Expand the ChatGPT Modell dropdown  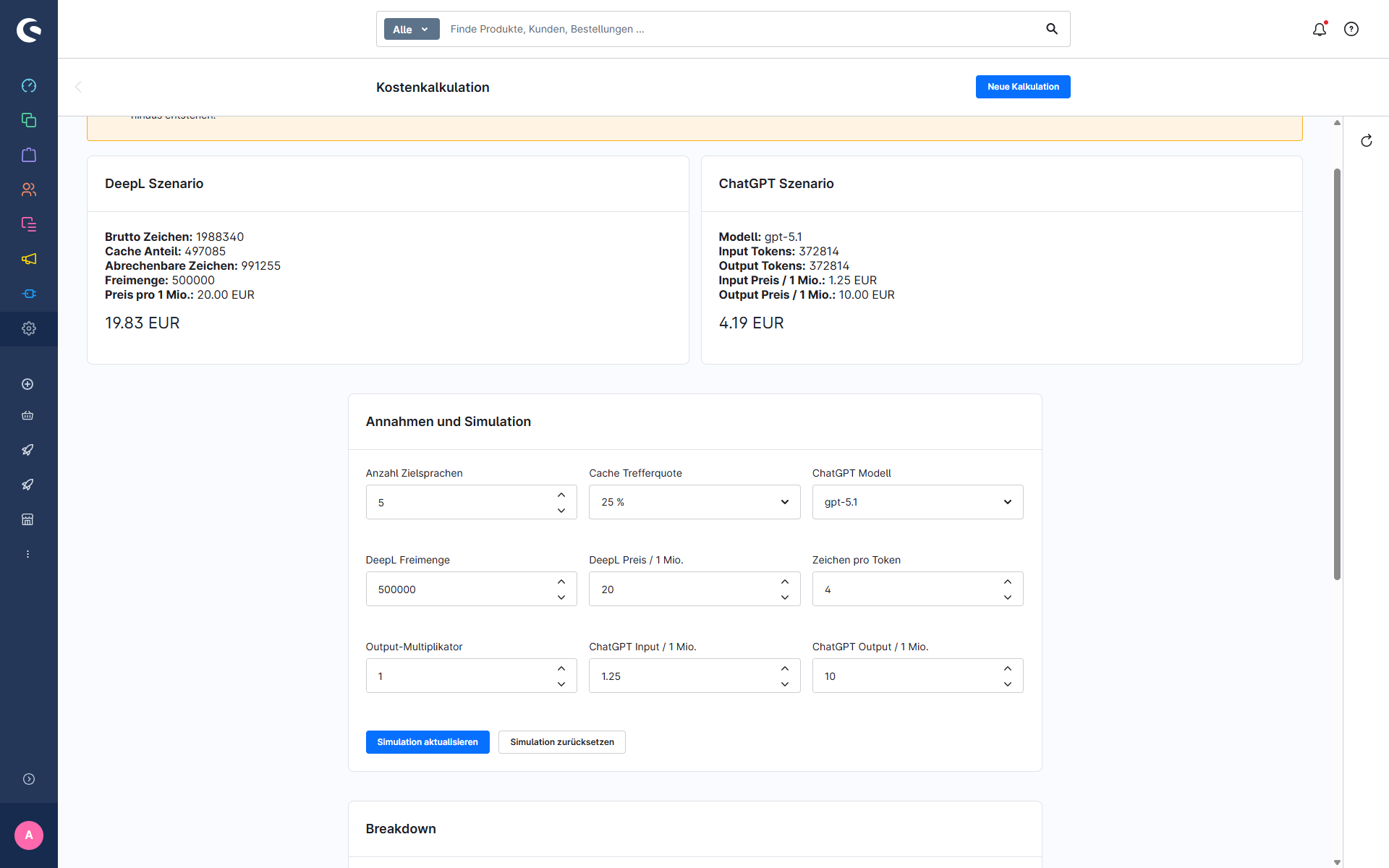917,502
